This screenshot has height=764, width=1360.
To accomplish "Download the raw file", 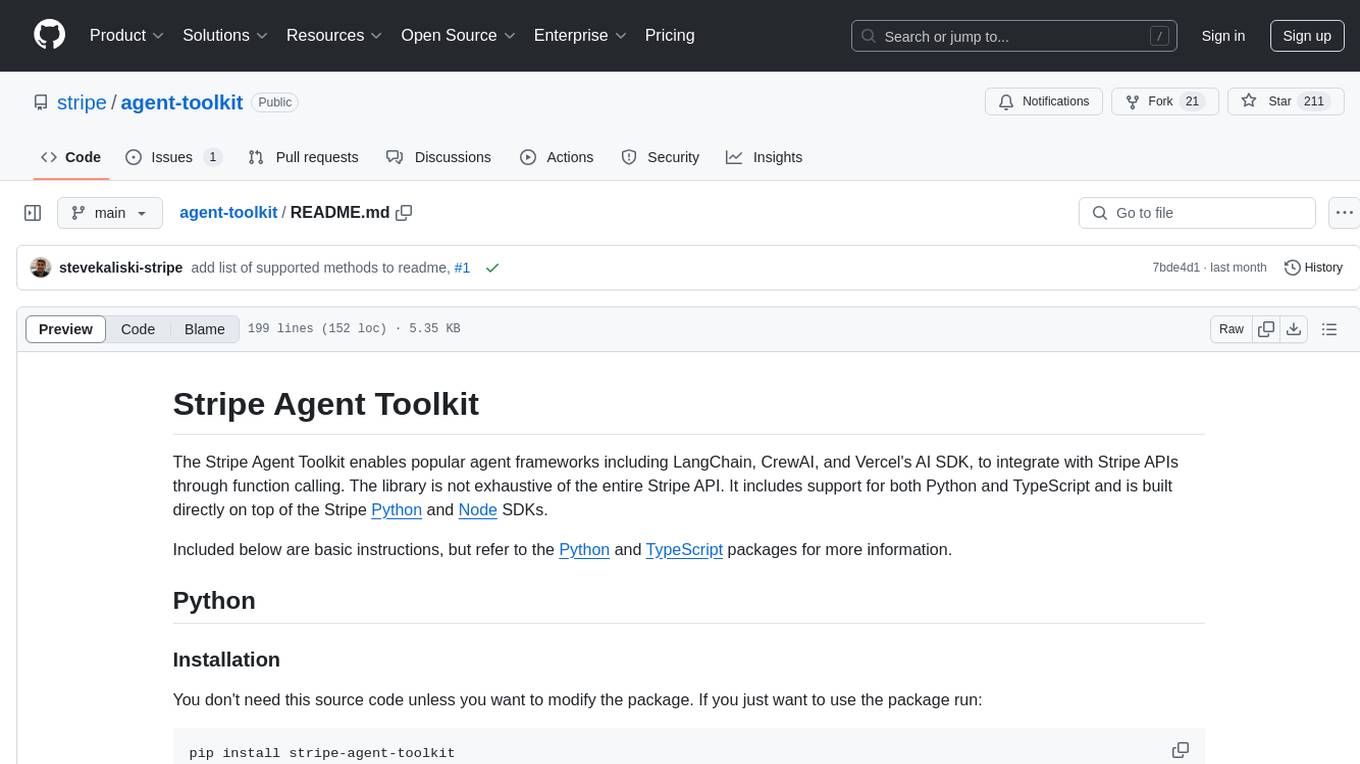I will coord(1294,329).
